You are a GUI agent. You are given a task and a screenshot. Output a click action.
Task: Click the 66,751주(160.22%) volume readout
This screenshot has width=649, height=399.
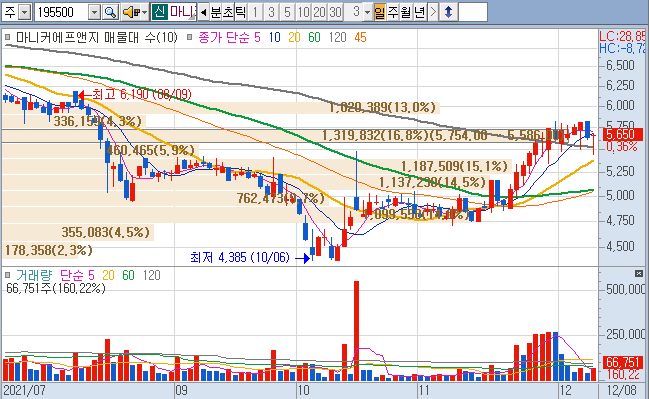56,288
